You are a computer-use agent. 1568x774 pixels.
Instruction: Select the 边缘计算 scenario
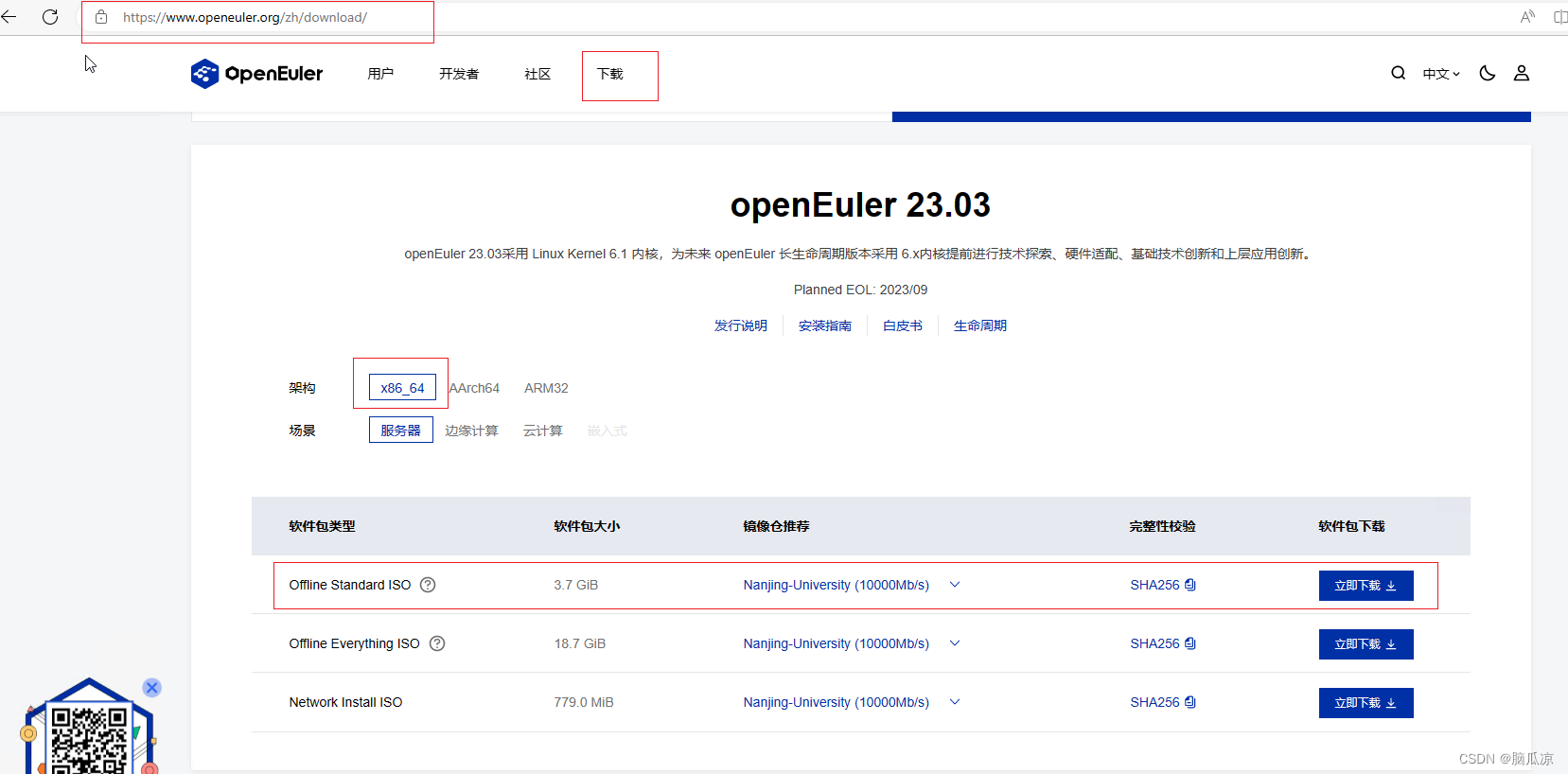click(471, 431)
